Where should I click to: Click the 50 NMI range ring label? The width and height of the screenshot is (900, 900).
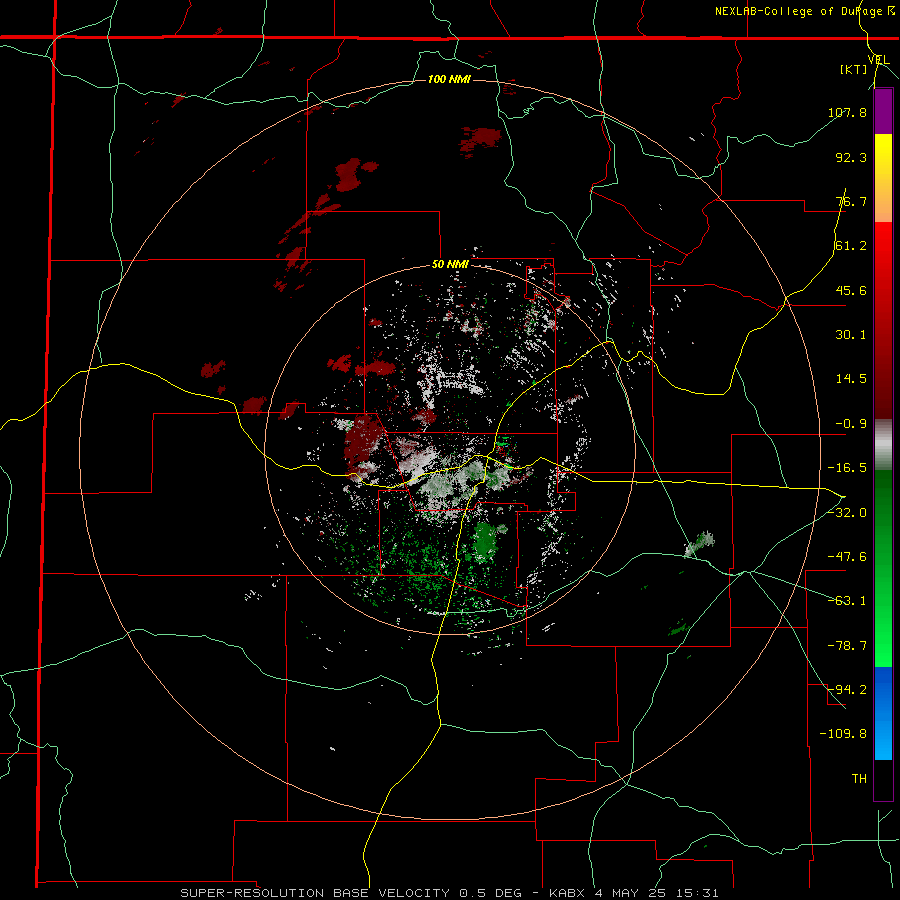(450, 265)
